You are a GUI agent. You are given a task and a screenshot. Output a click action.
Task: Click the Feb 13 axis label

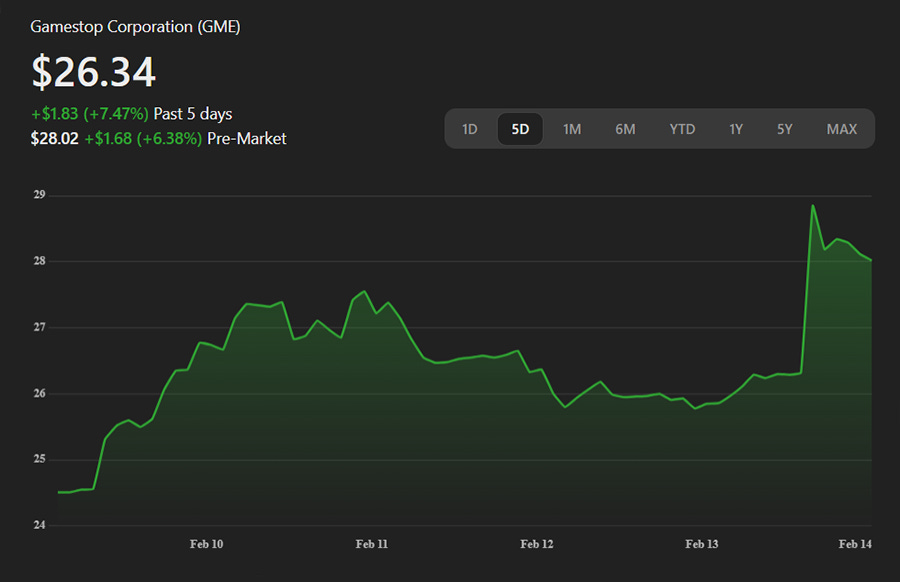[x=701, y=544]
